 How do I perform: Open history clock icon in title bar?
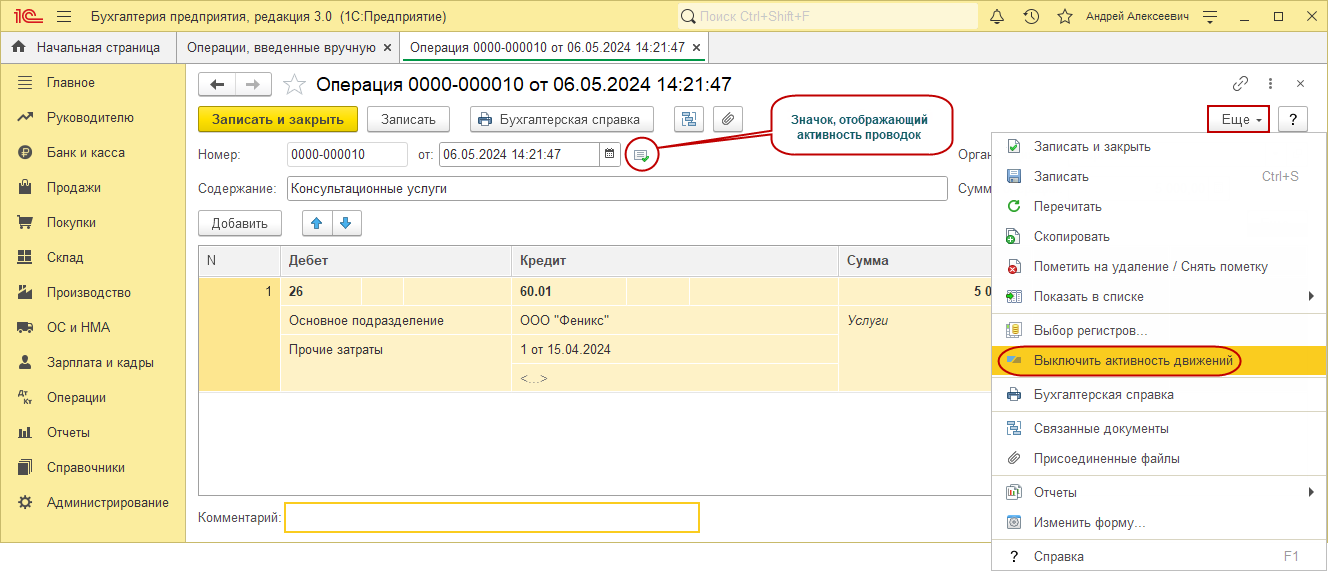pos(1031,17)
